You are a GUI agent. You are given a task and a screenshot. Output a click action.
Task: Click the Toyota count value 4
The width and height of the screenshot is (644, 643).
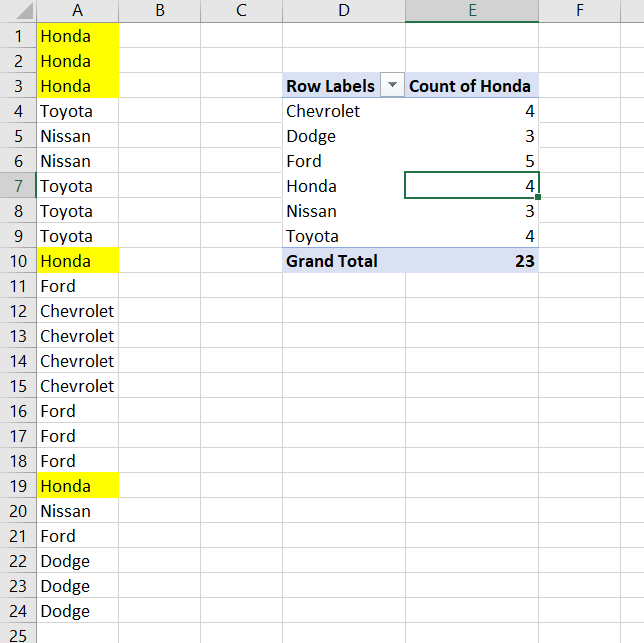click(472, 236)
